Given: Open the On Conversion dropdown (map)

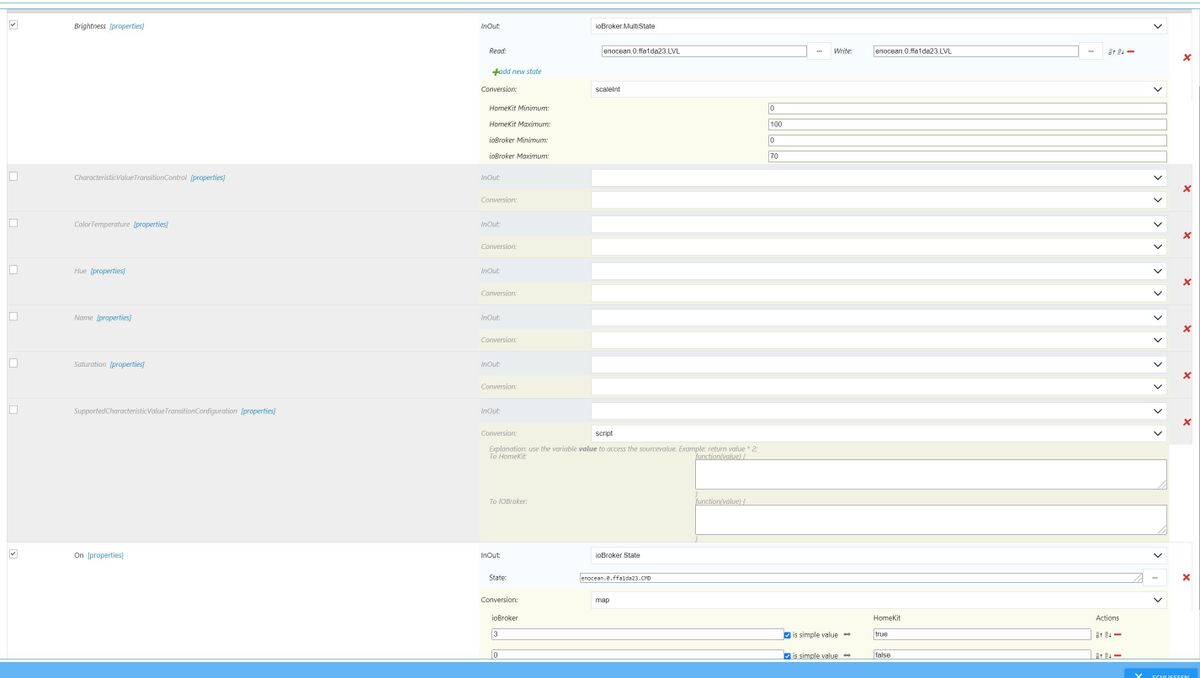Looking at the screenshot, I should (x=879, y=600).
